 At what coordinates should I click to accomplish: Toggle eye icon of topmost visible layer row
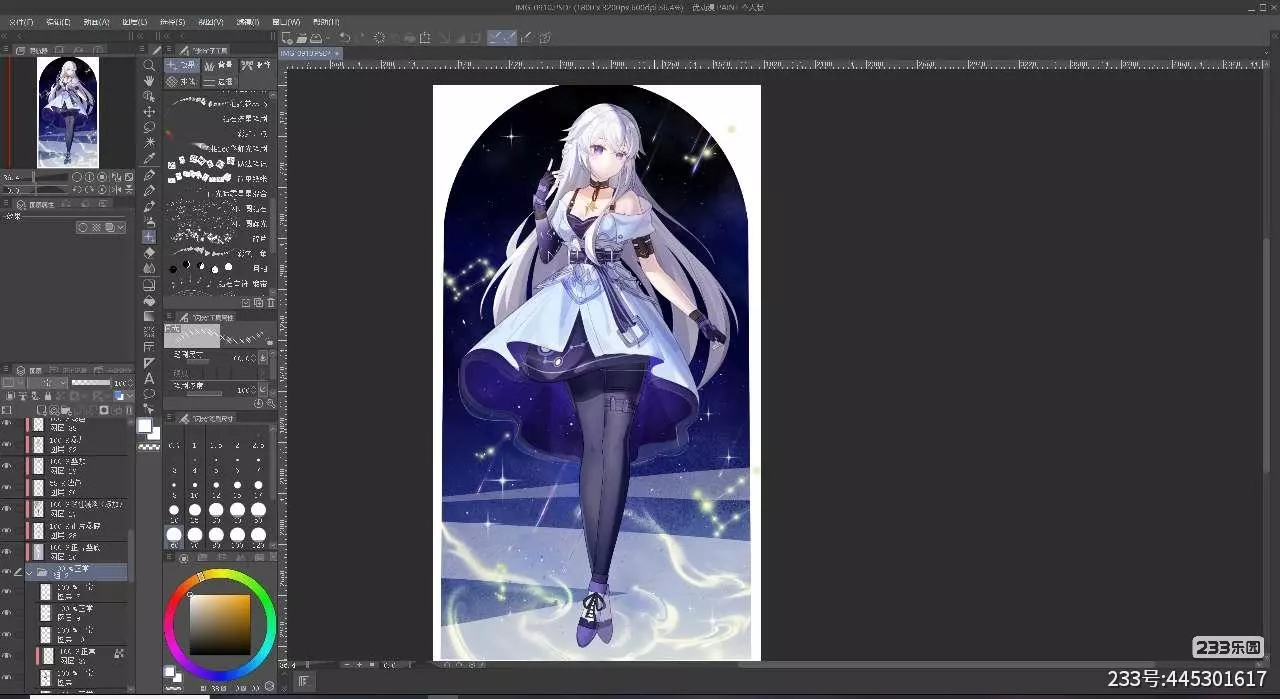pos(6,423)
